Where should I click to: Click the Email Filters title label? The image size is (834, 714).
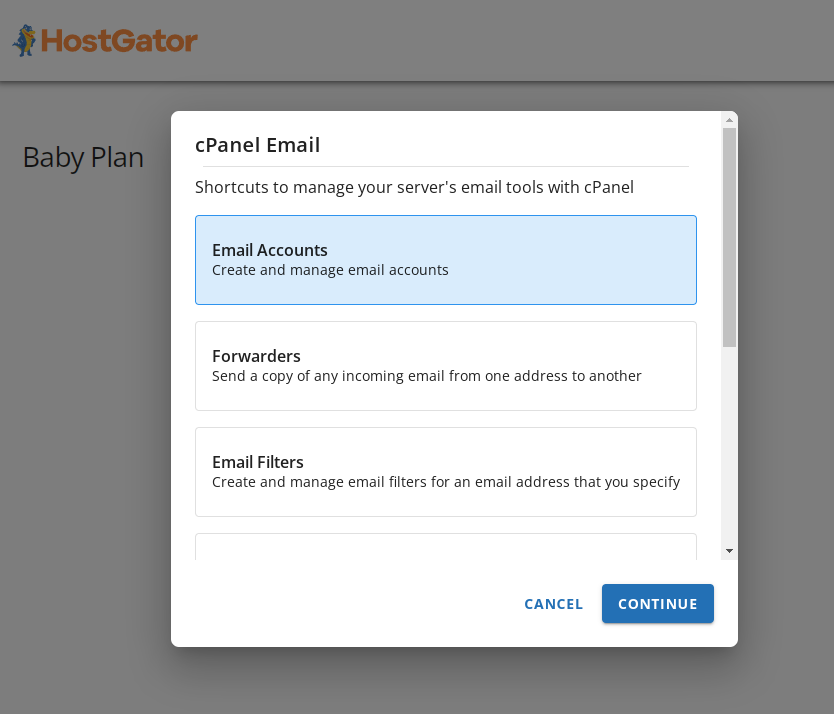pos(258,462)
